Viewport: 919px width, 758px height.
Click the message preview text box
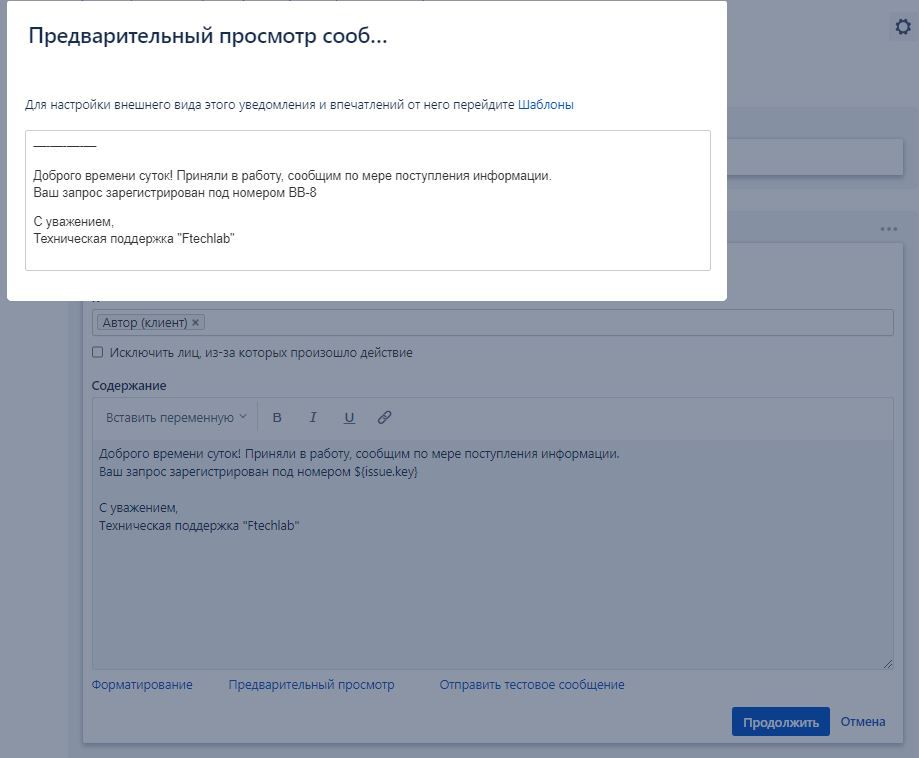pos(365,200)
